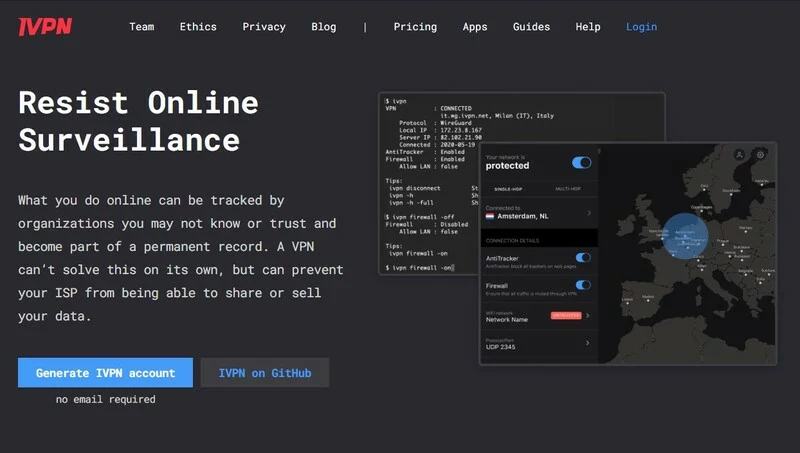Click the IVPN logo
800x453 pixels.
coord(45,27)
